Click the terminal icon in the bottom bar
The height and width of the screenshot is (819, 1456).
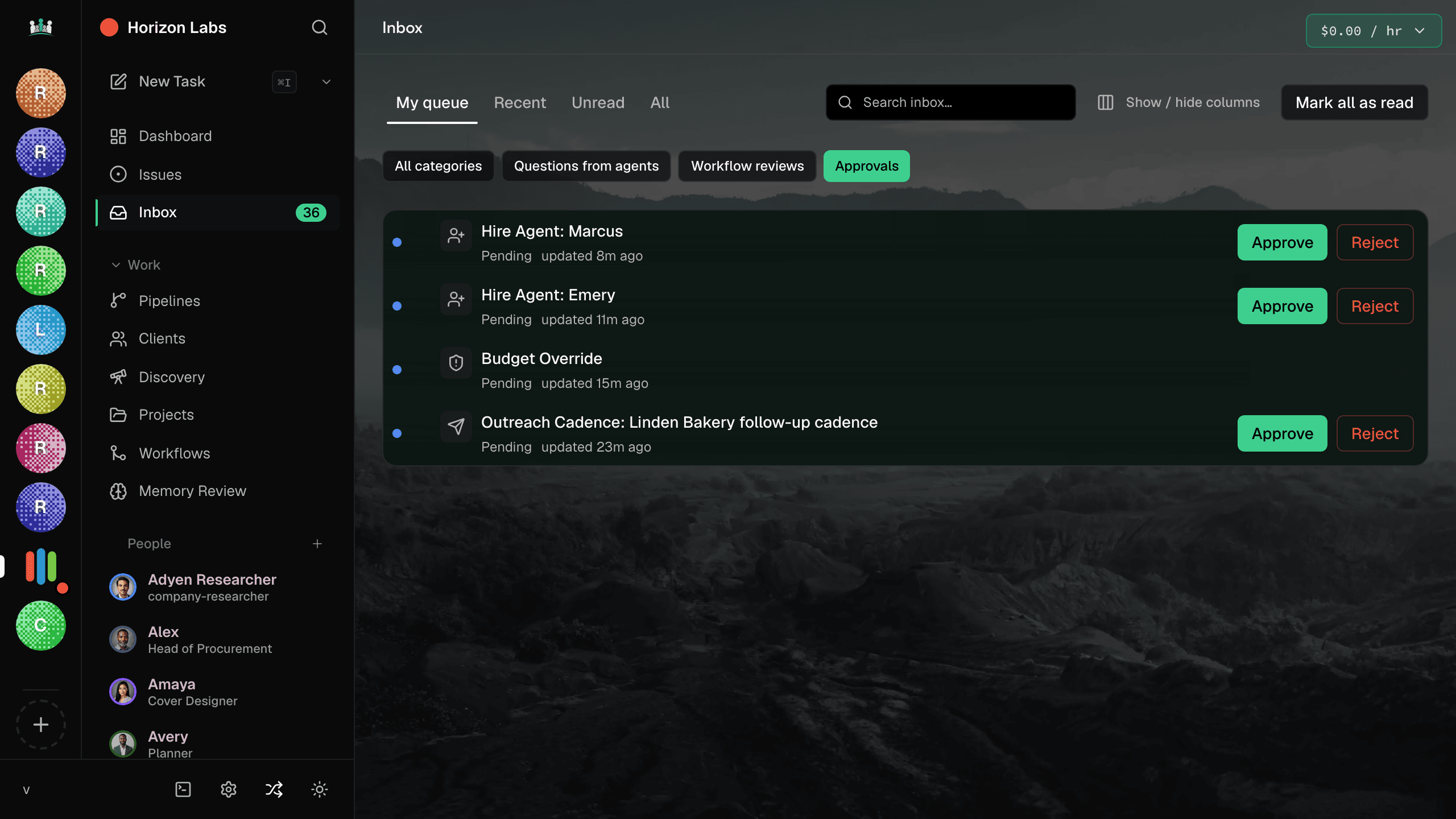tap(183, 789)
